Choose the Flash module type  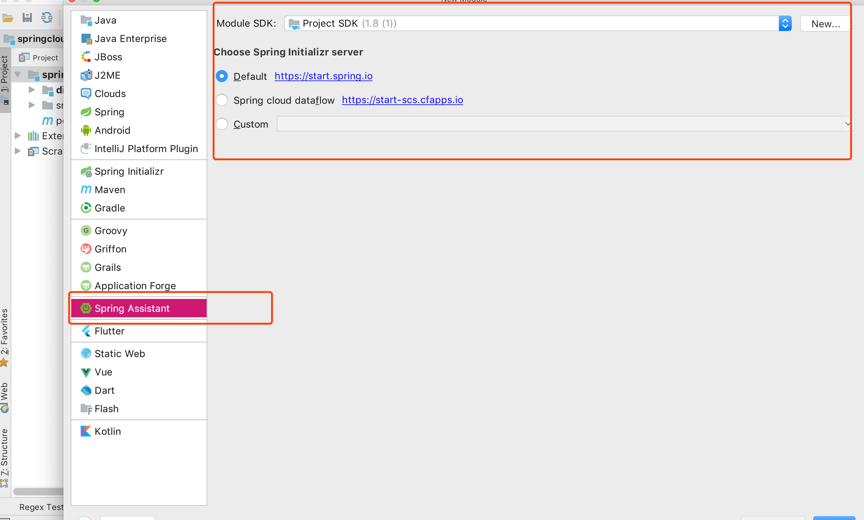click(139, 409)
